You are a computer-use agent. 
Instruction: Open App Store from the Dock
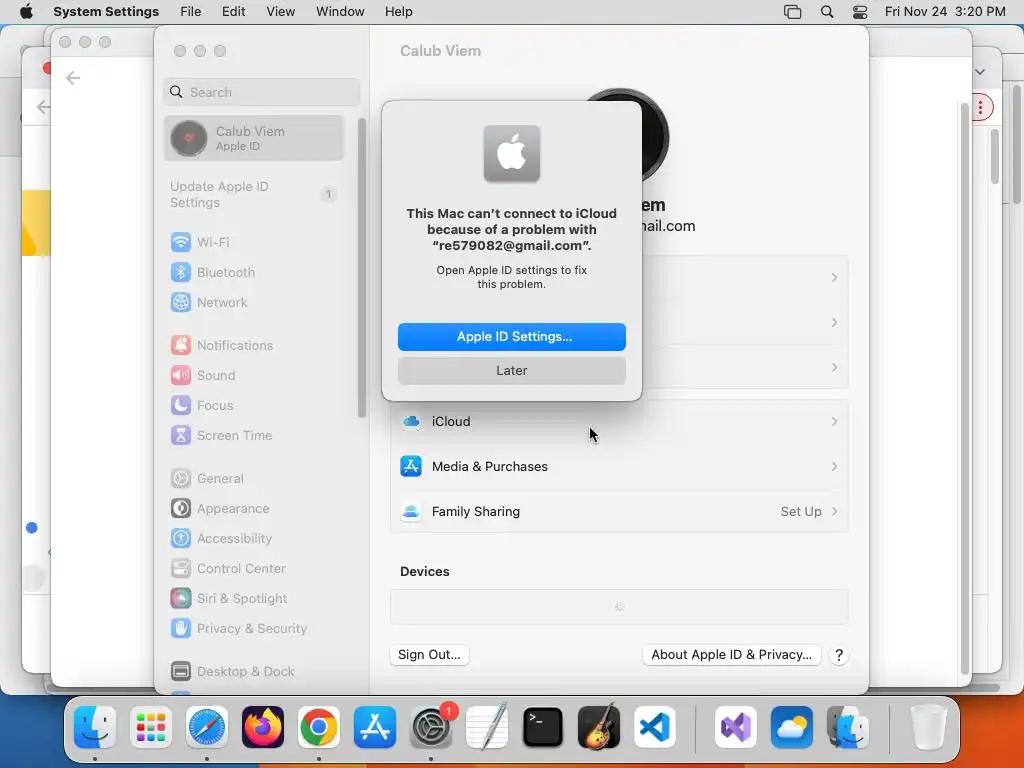click(x=375, y=727)
